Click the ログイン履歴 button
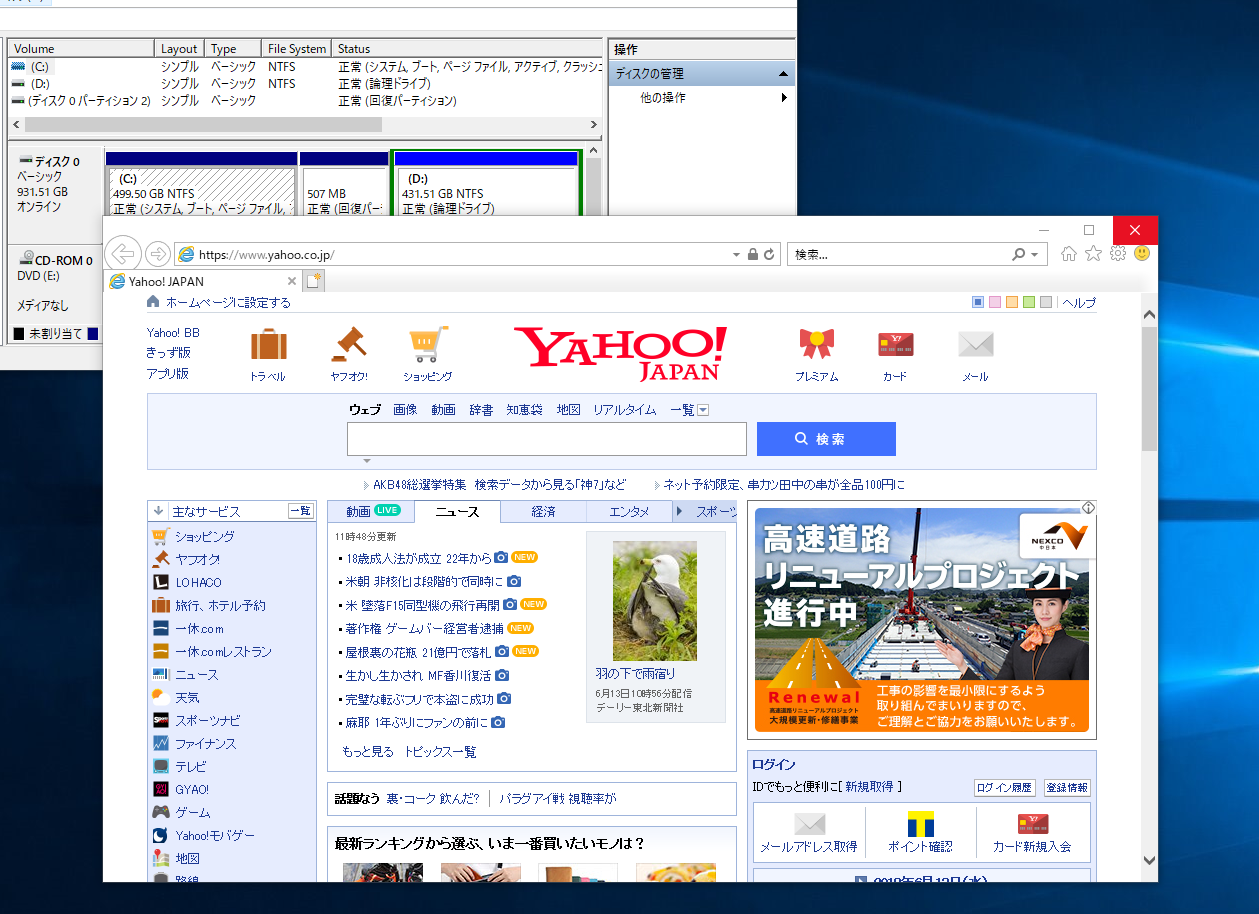Image resolution: width=1259 pixels, height=914 pixels. (x=1005, y=788)
